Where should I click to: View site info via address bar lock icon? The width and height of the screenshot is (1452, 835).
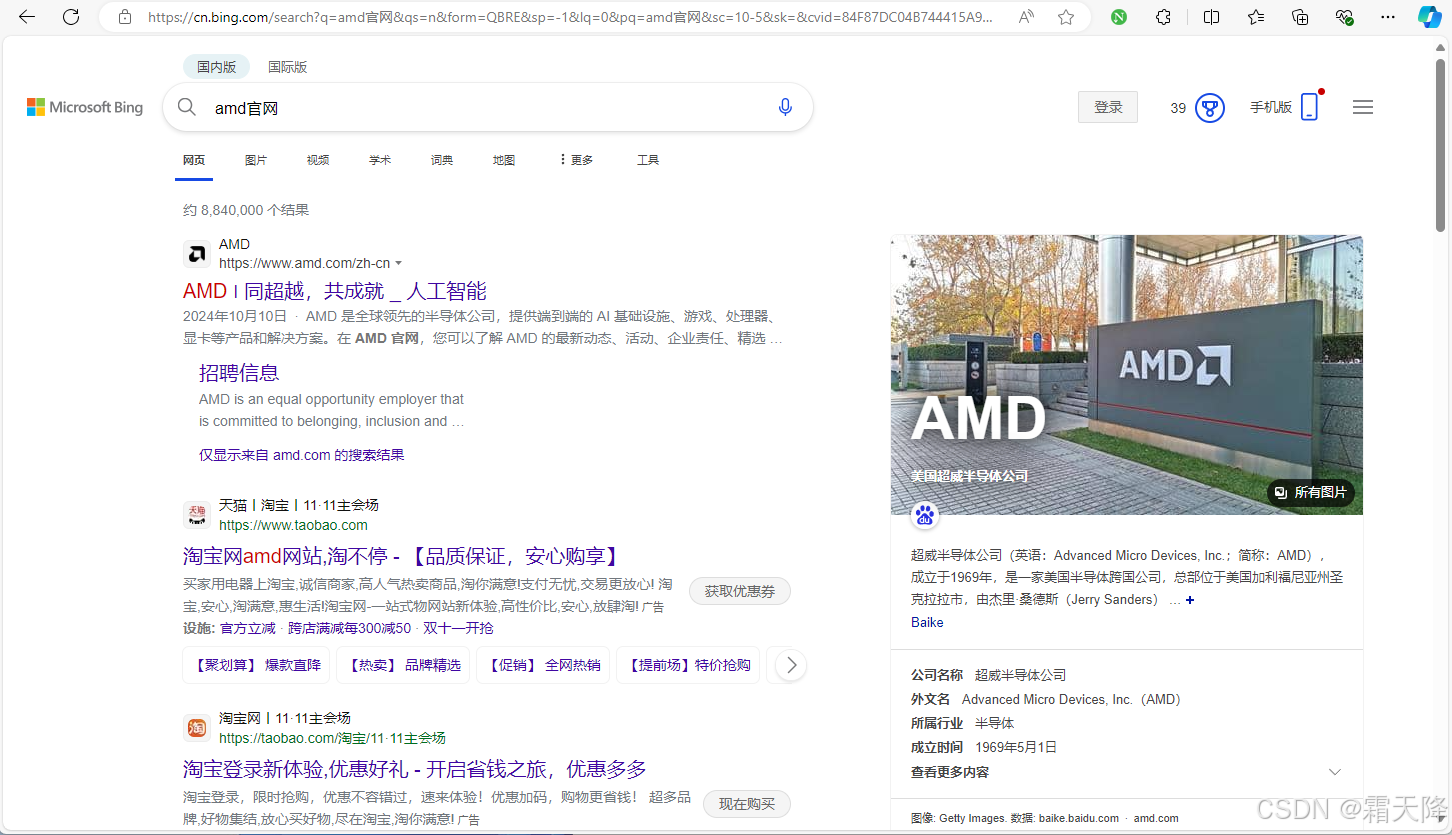click(125, 17)
